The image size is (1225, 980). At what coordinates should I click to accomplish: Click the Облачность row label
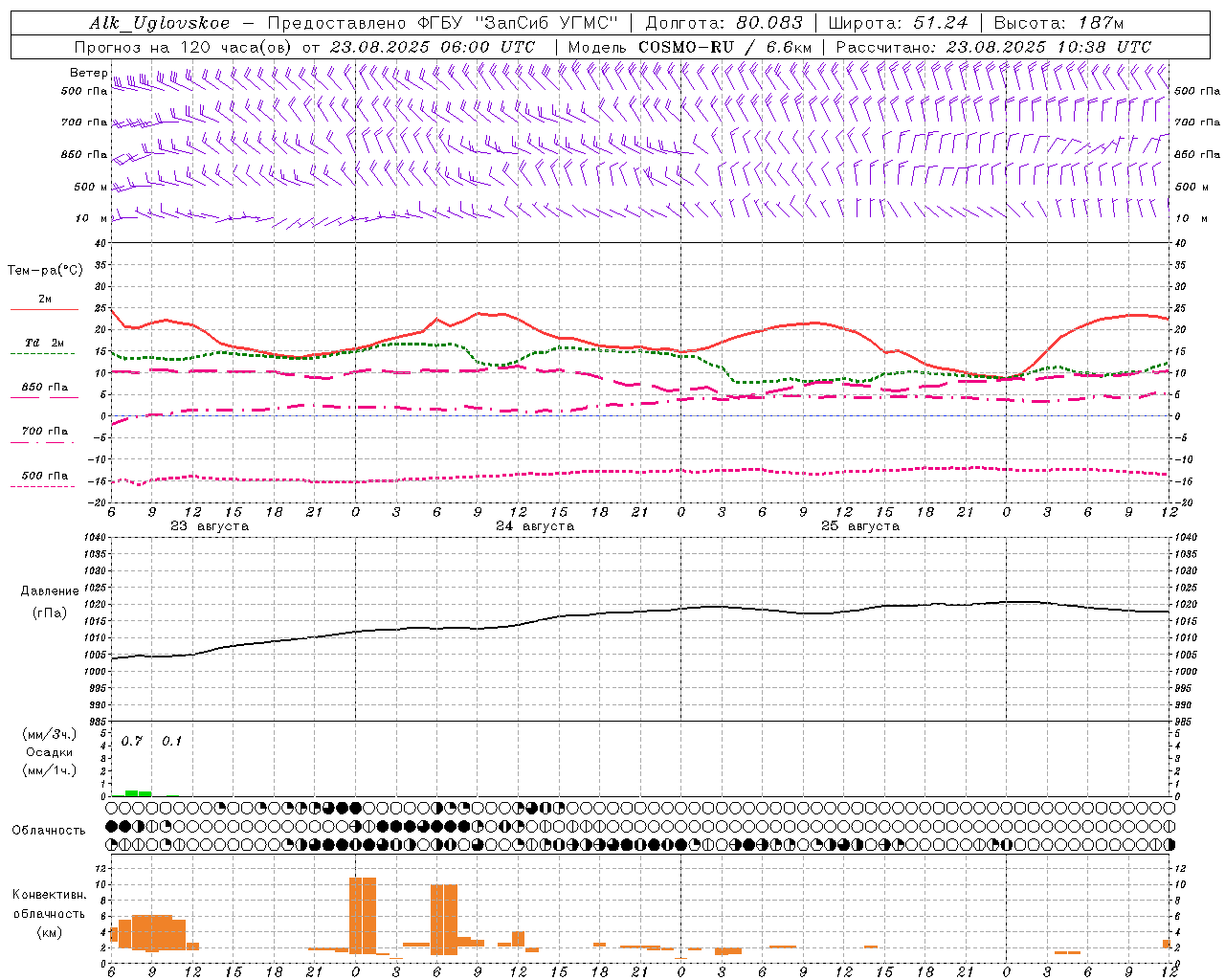pyautogui.click(x=49, y=830)
